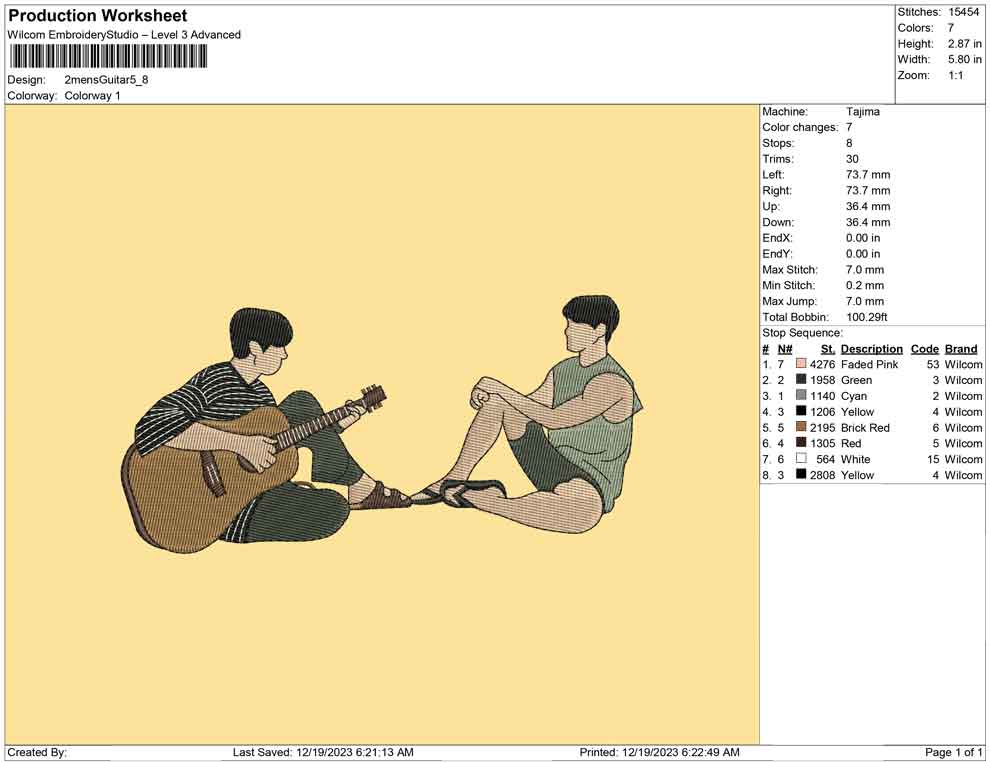Click the White description text
990x762 pixels.
pyautogui.click(x=856, y=459)
